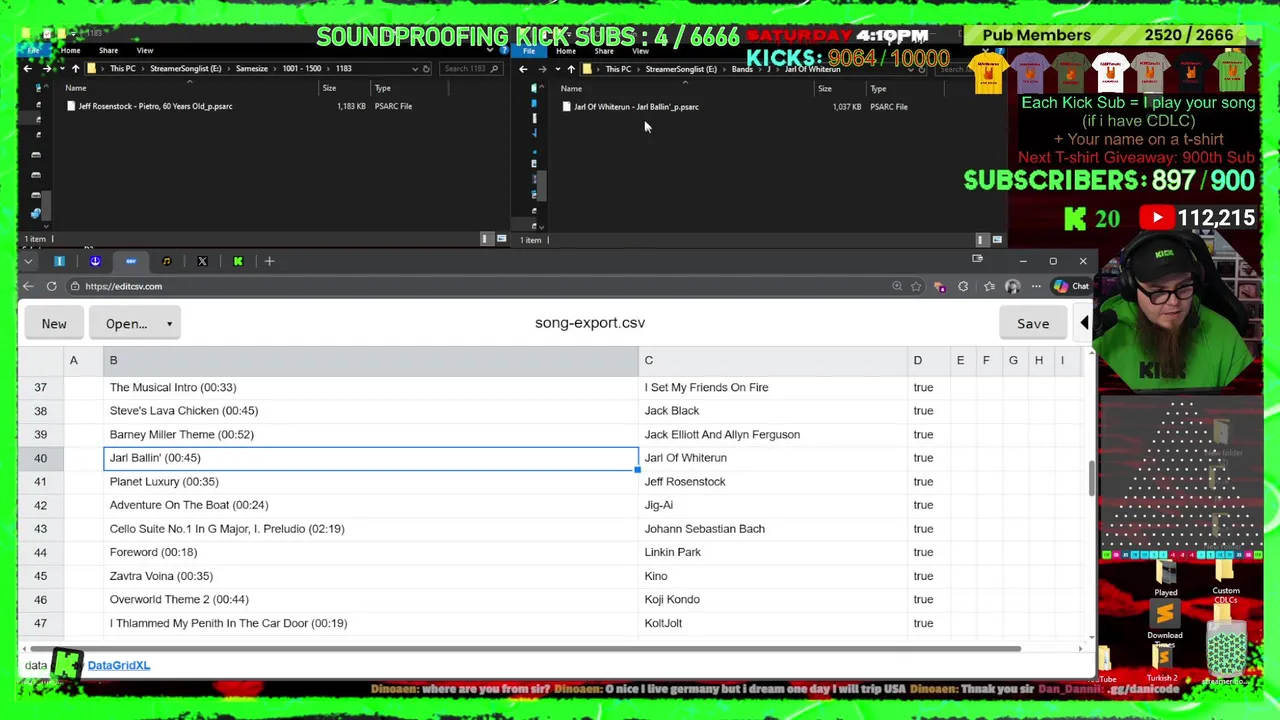Sort by Type in right Explorer
The width and height of the screenshot is (1280, 720).
click(878, 89)
